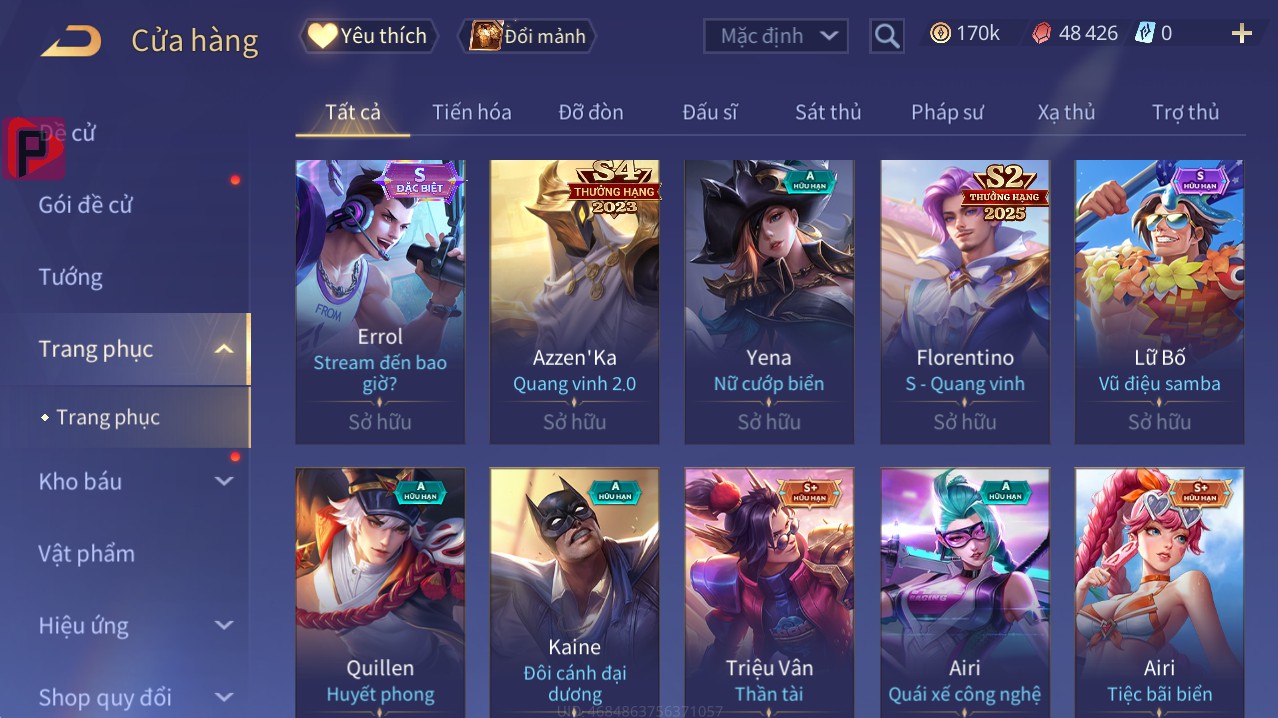Tap the red ruby currency icon

[x=1042, y=34]
